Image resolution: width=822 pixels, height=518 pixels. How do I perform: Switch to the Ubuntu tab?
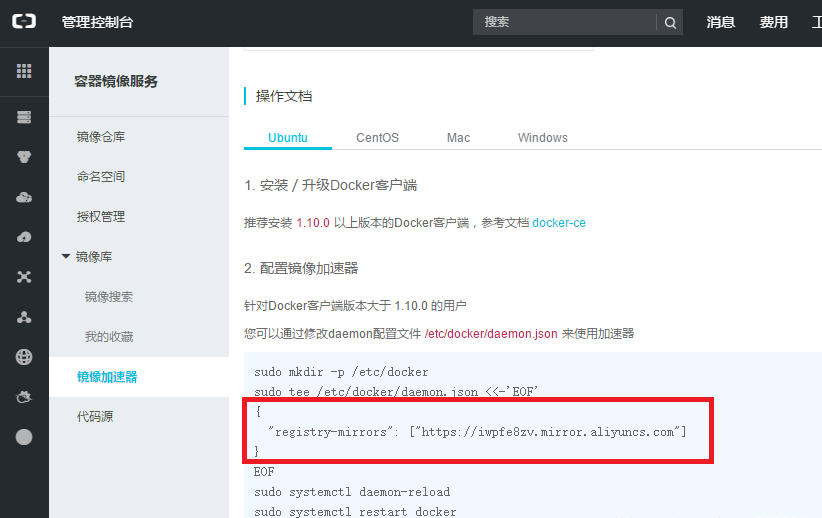click(x=288, y=138)
